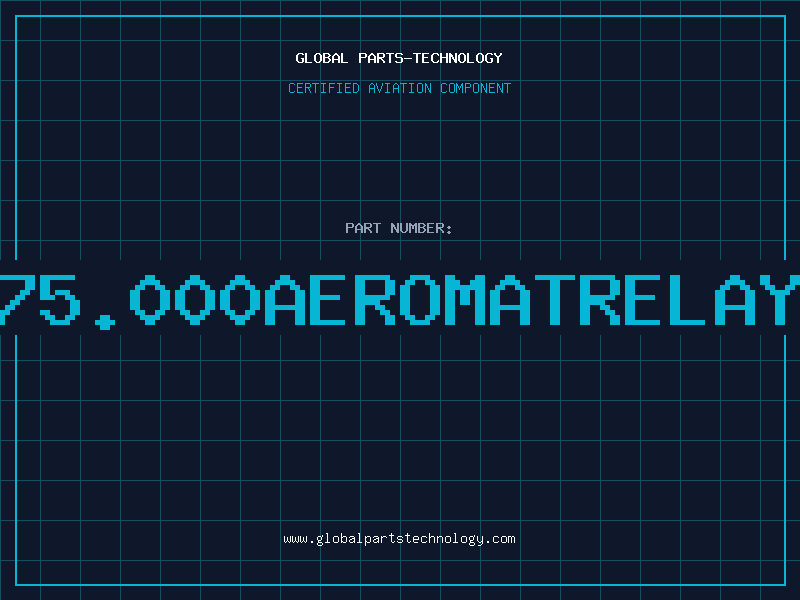
Task: Click the decimal point in the part number
Action: 105,322
